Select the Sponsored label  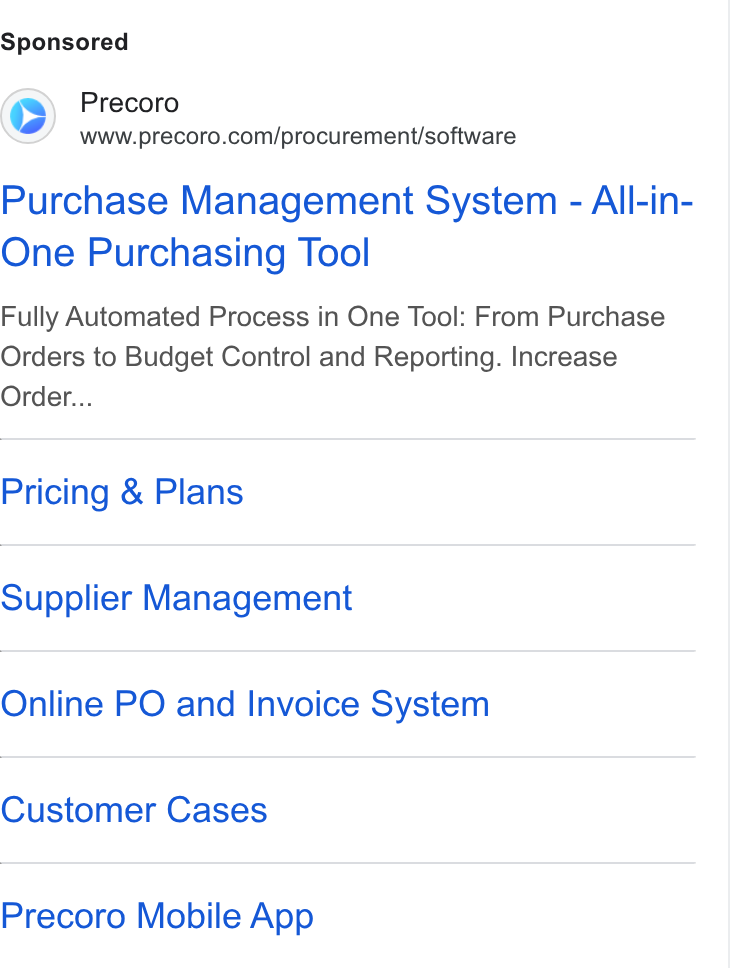[x=64, y=42]
